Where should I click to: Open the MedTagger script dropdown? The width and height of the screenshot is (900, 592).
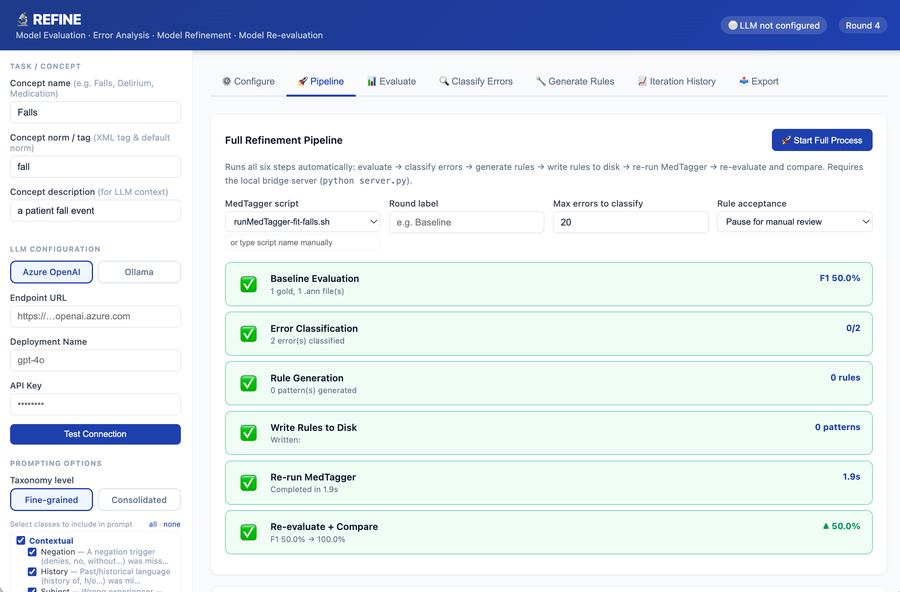point(302,222)
